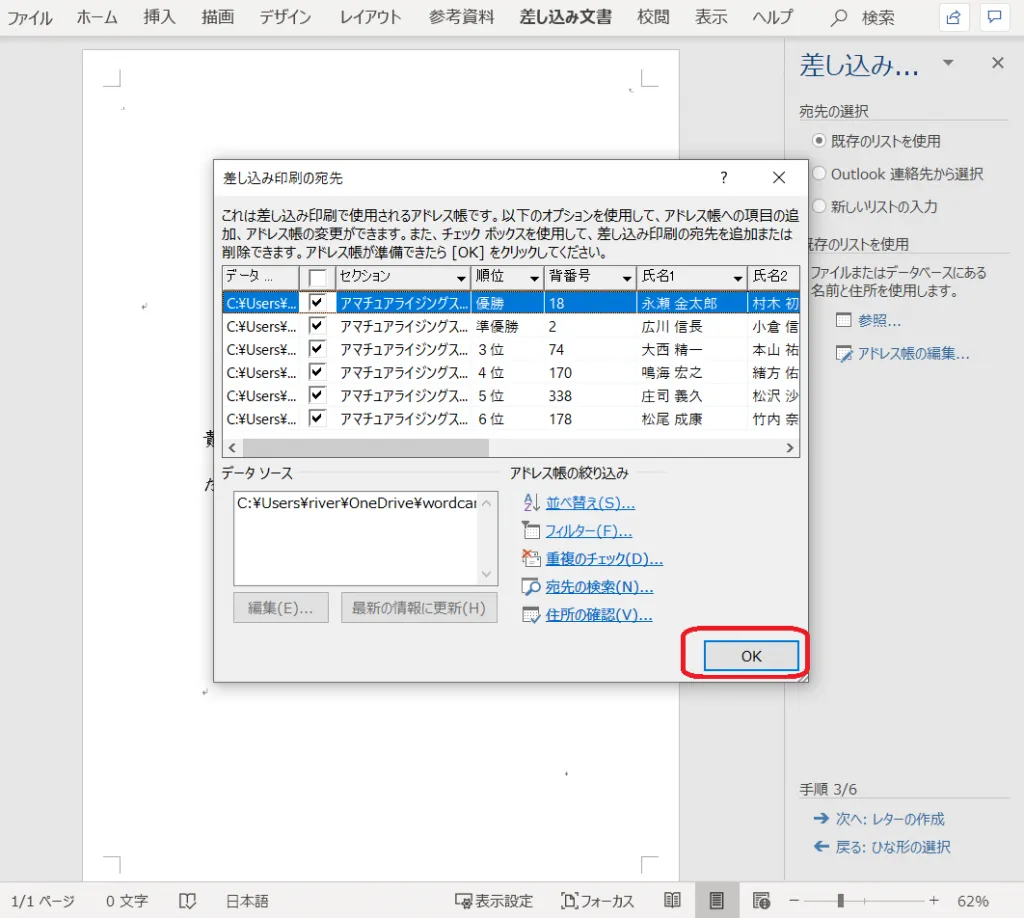The image size is (1024, 918).
Task: Click the search magnifier icon in the ribbon
Action: [x=840, y=18]
